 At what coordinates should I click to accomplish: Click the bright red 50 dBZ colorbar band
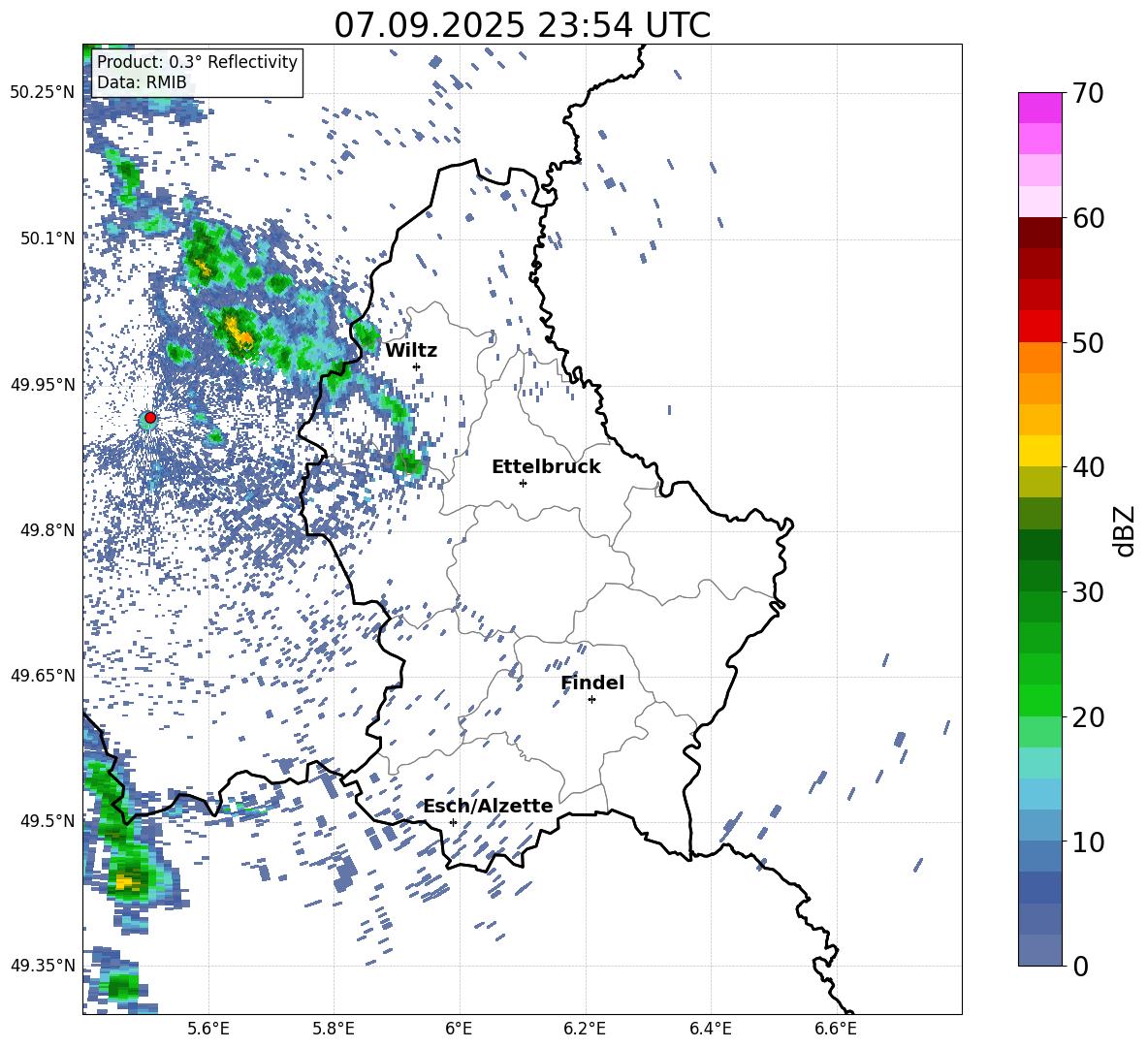tap(1039, 327)
